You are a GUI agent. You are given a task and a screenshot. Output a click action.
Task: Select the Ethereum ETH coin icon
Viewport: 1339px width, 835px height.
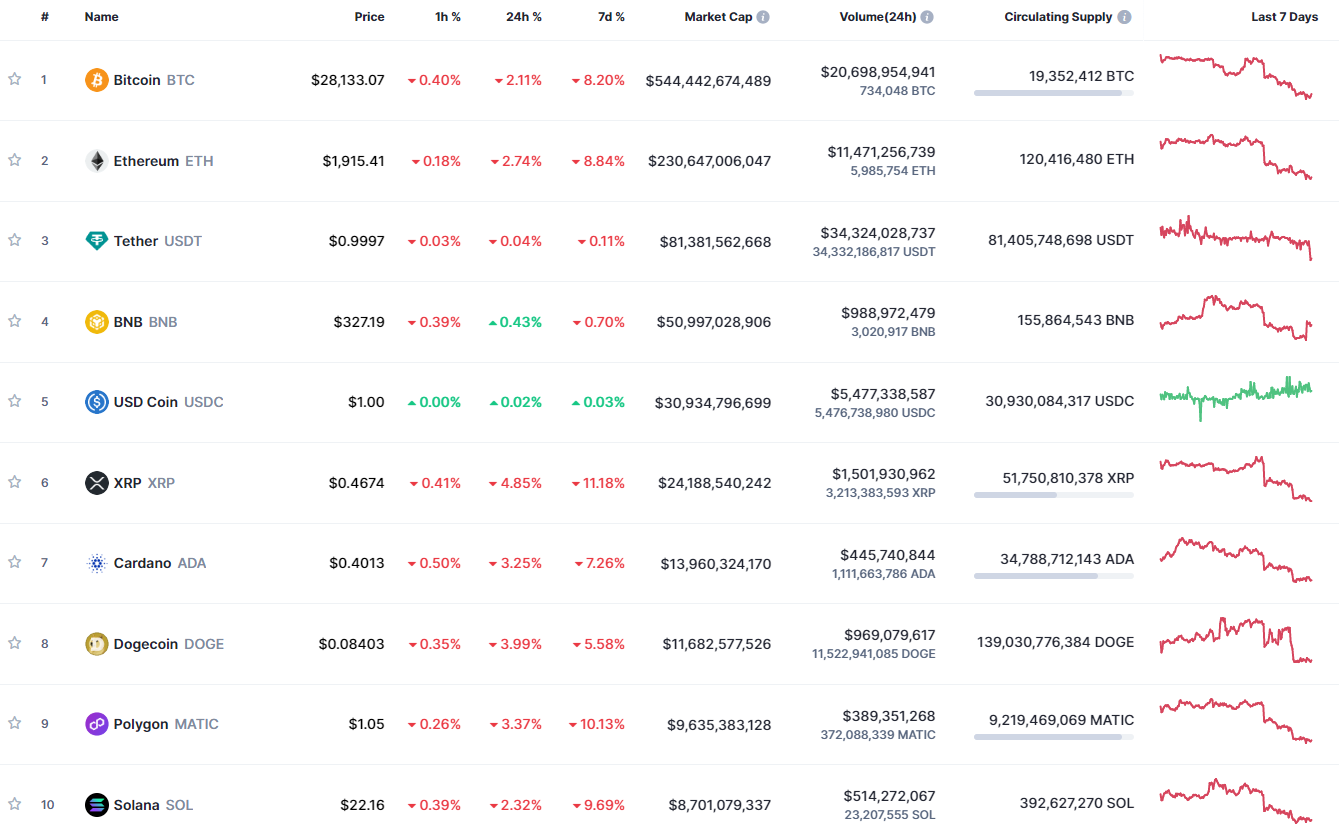(95, 161)
